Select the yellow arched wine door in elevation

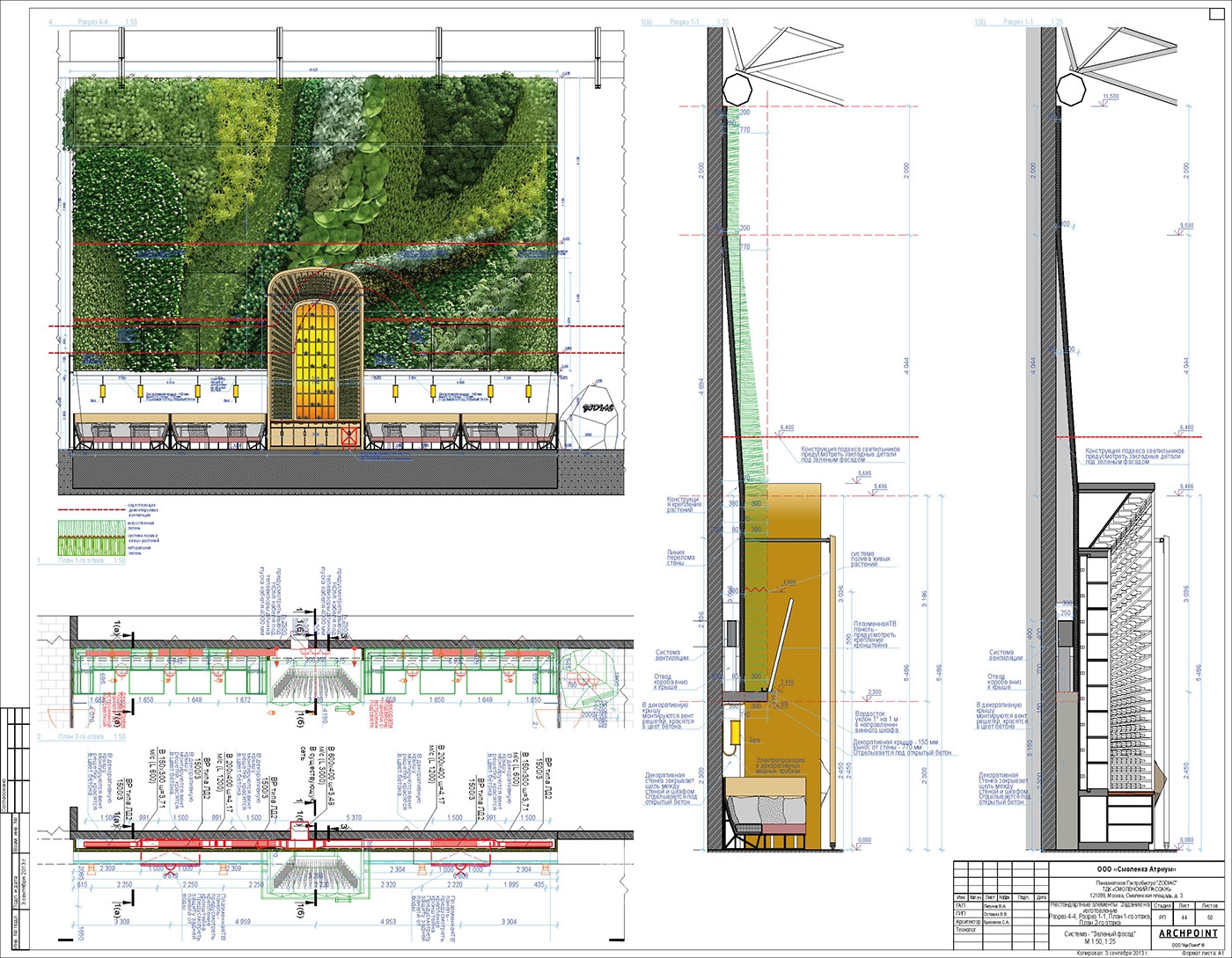[x=316, y=360]
